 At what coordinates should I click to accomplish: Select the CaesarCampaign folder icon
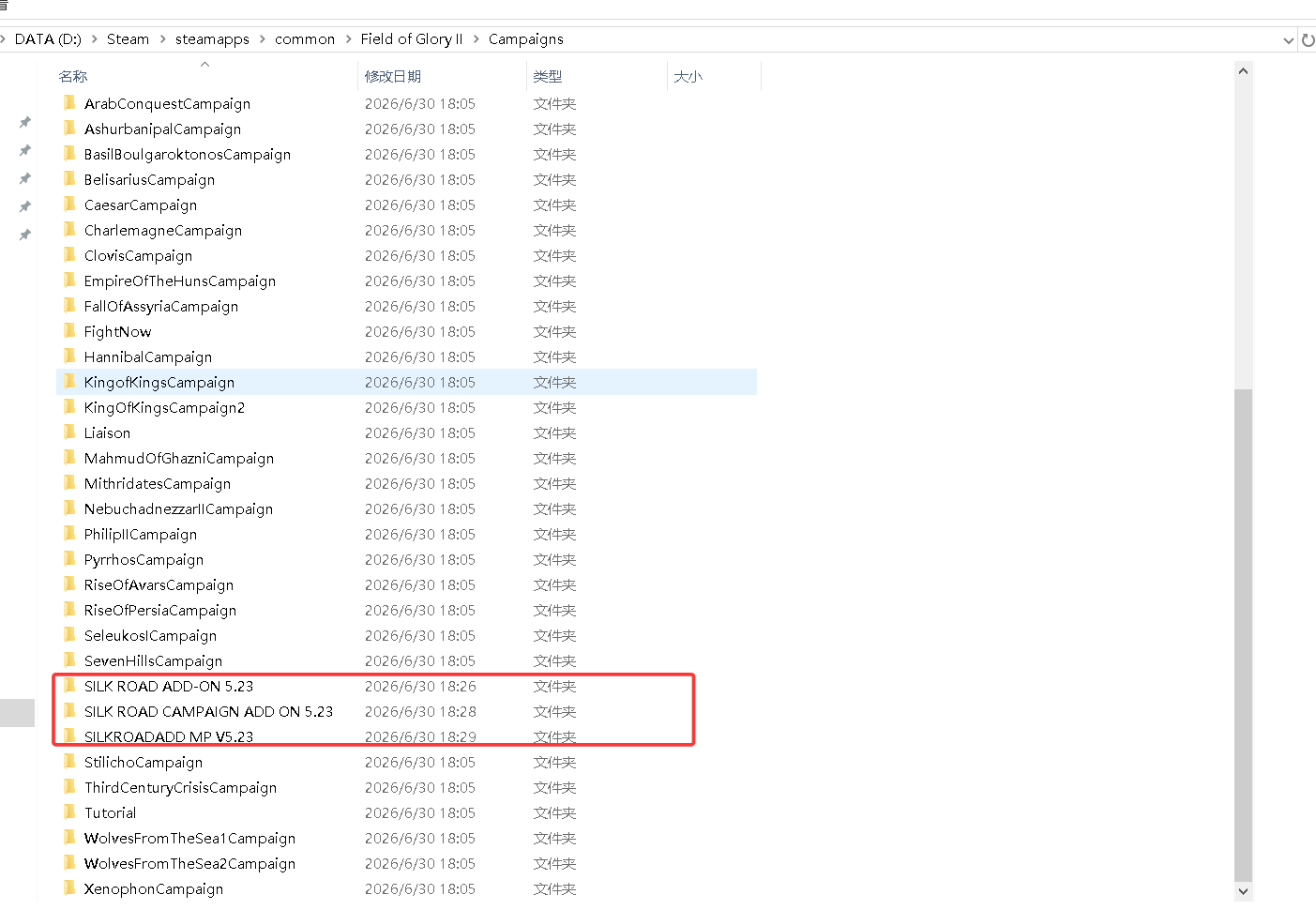pyautogui.click(x=69, y=204)
